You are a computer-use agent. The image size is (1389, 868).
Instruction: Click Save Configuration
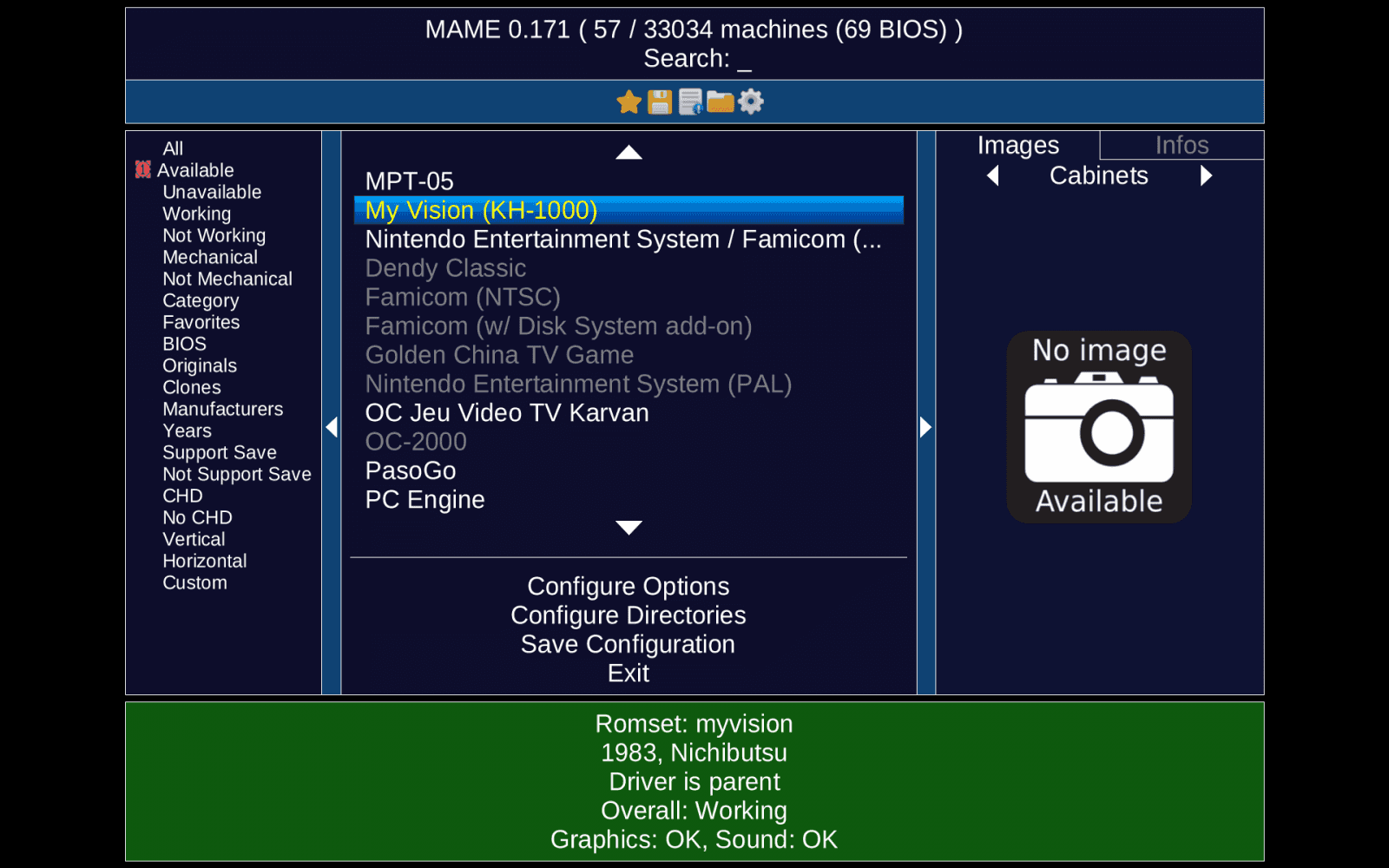pos(629,644)
